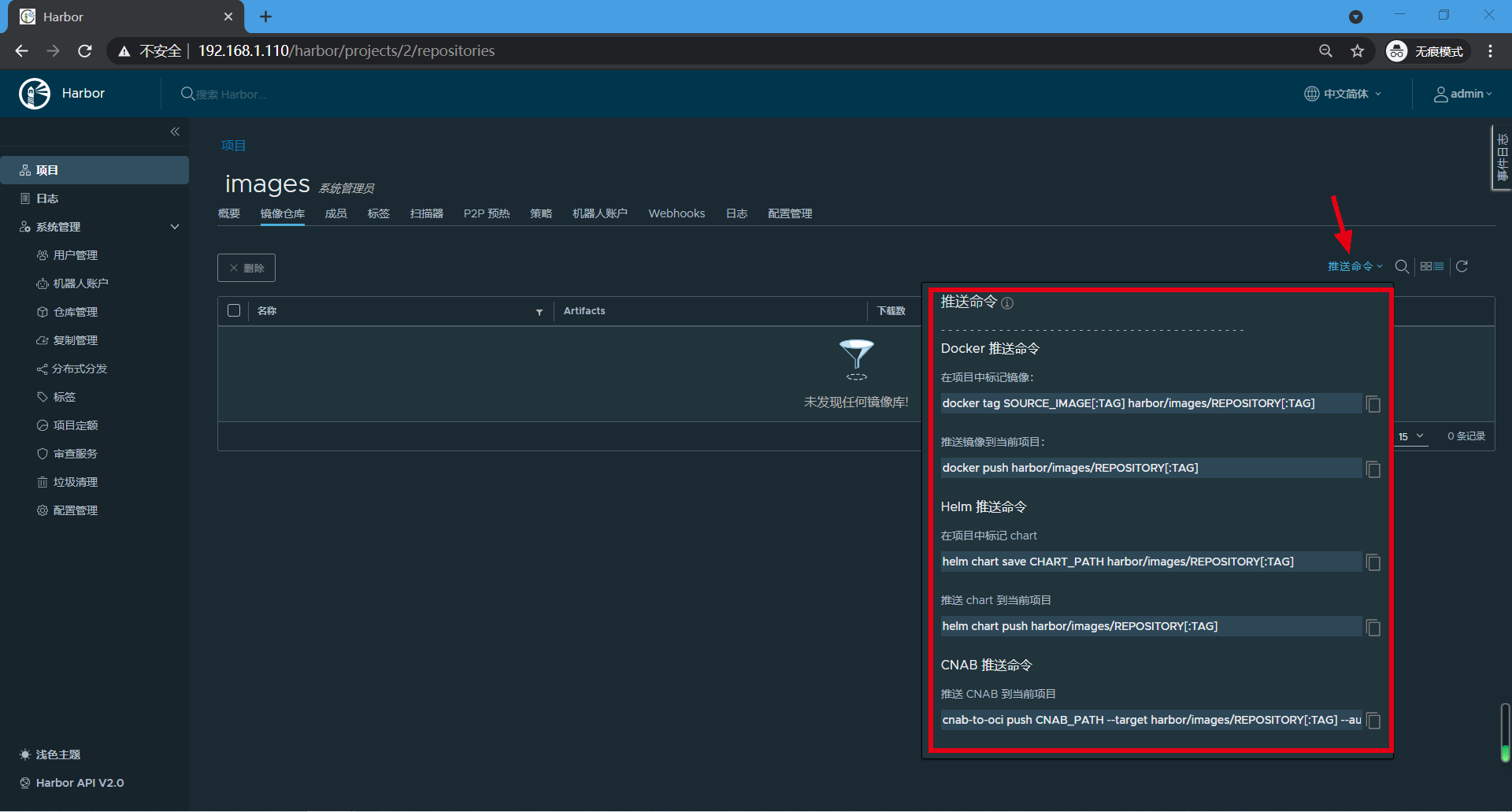Open the P2P 预热 tab

(x=487, y=213)
